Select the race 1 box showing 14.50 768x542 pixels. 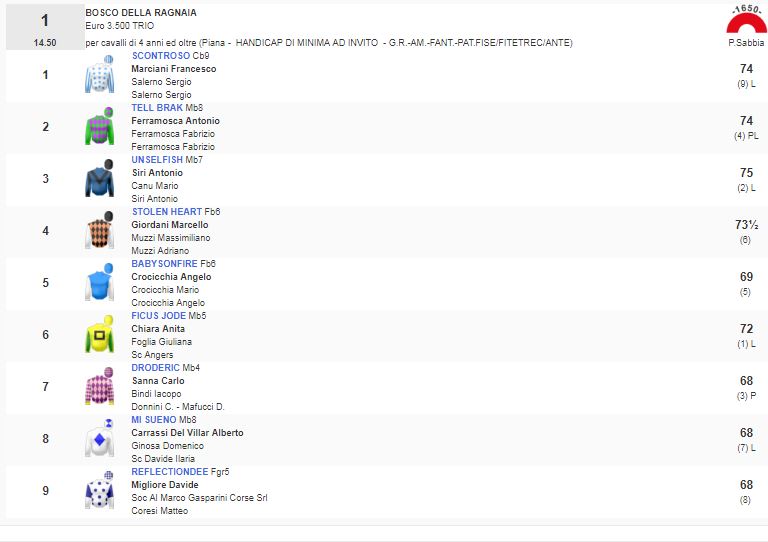coord(44,29)
